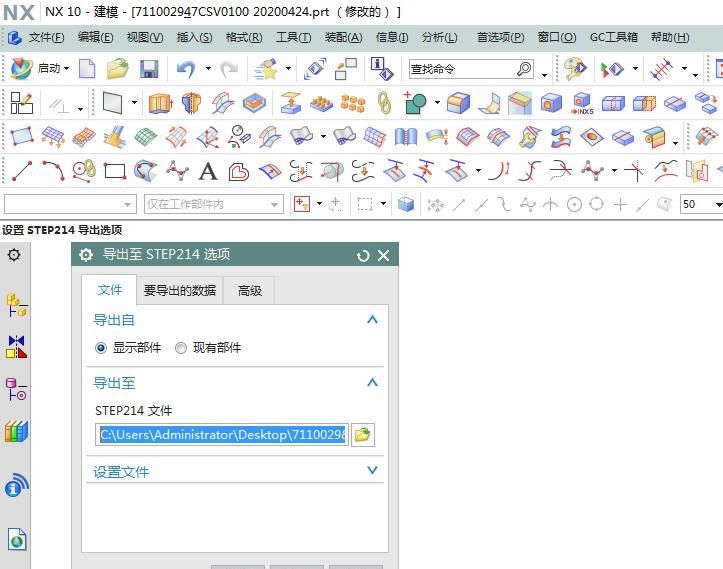723x569 pixels.
Task: Open the Edit menu
Action: click(95, 37)
